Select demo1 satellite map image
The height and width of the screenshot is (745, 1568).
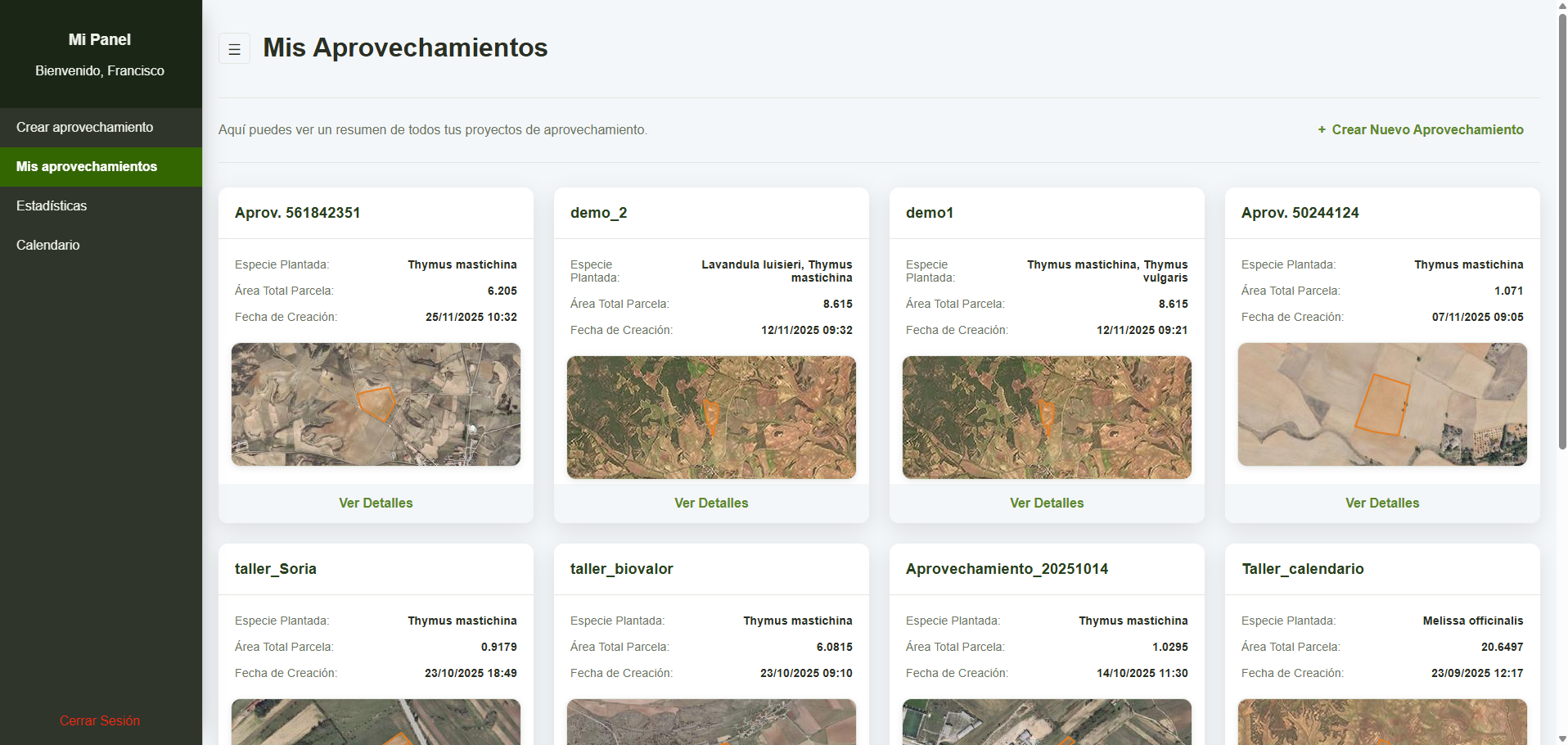(1047, 418)
